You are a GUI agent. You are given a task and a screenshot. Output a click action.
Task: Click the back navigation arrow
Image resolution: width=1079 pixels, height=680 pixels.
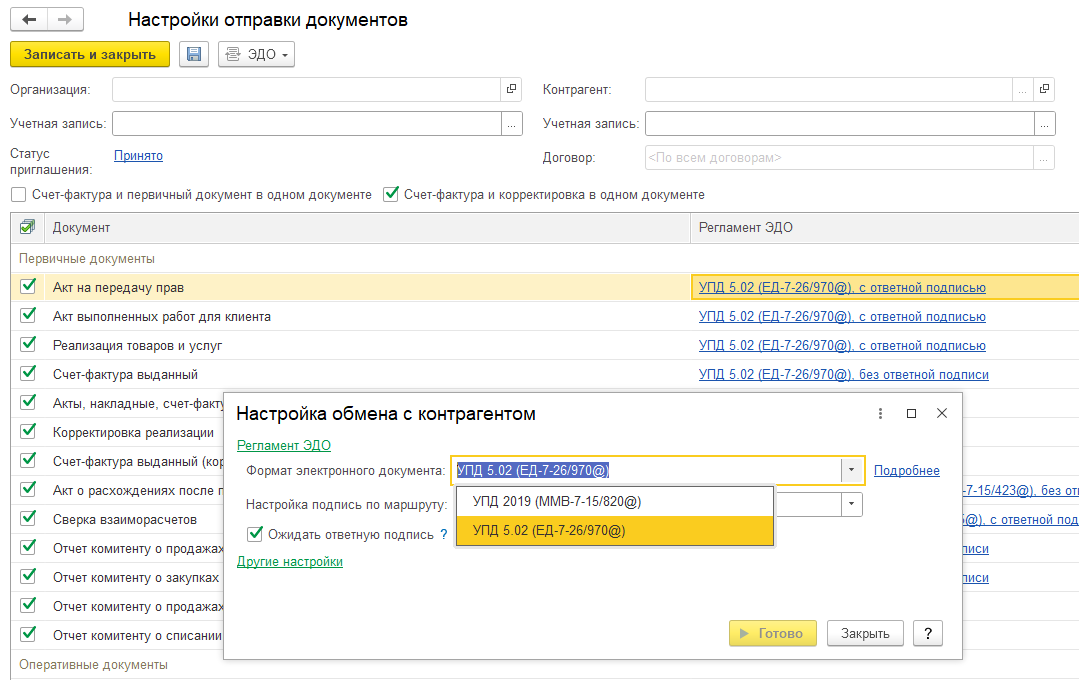tap(29, 20)
